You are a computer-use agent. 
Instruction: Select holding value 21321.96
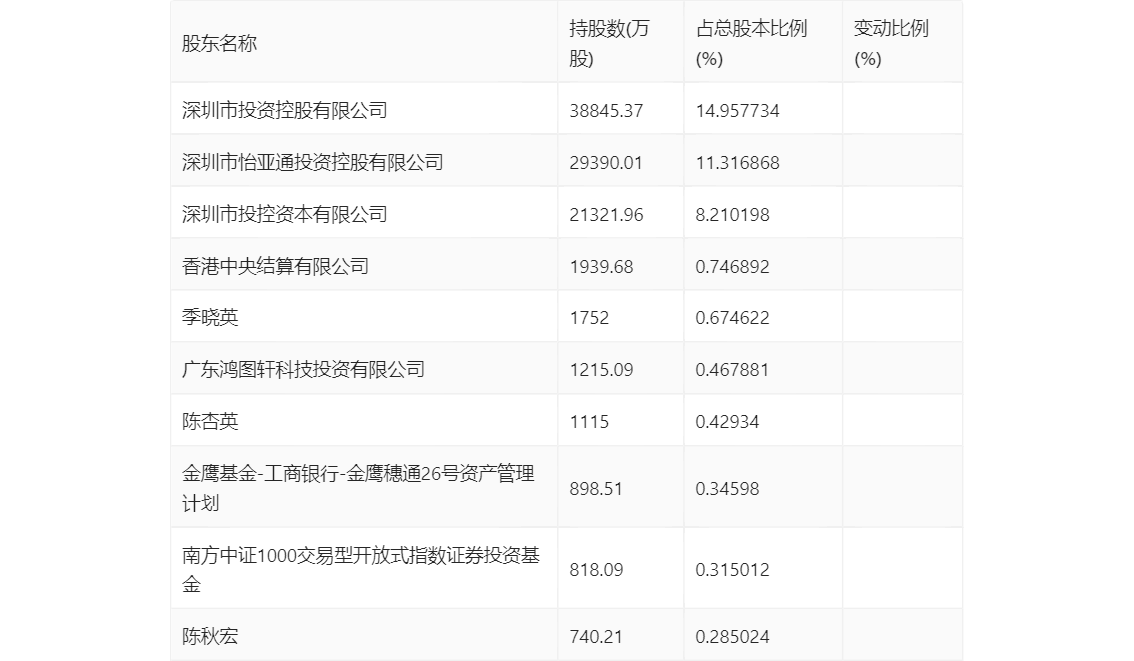pyautogui.click(x=606, y=215)
